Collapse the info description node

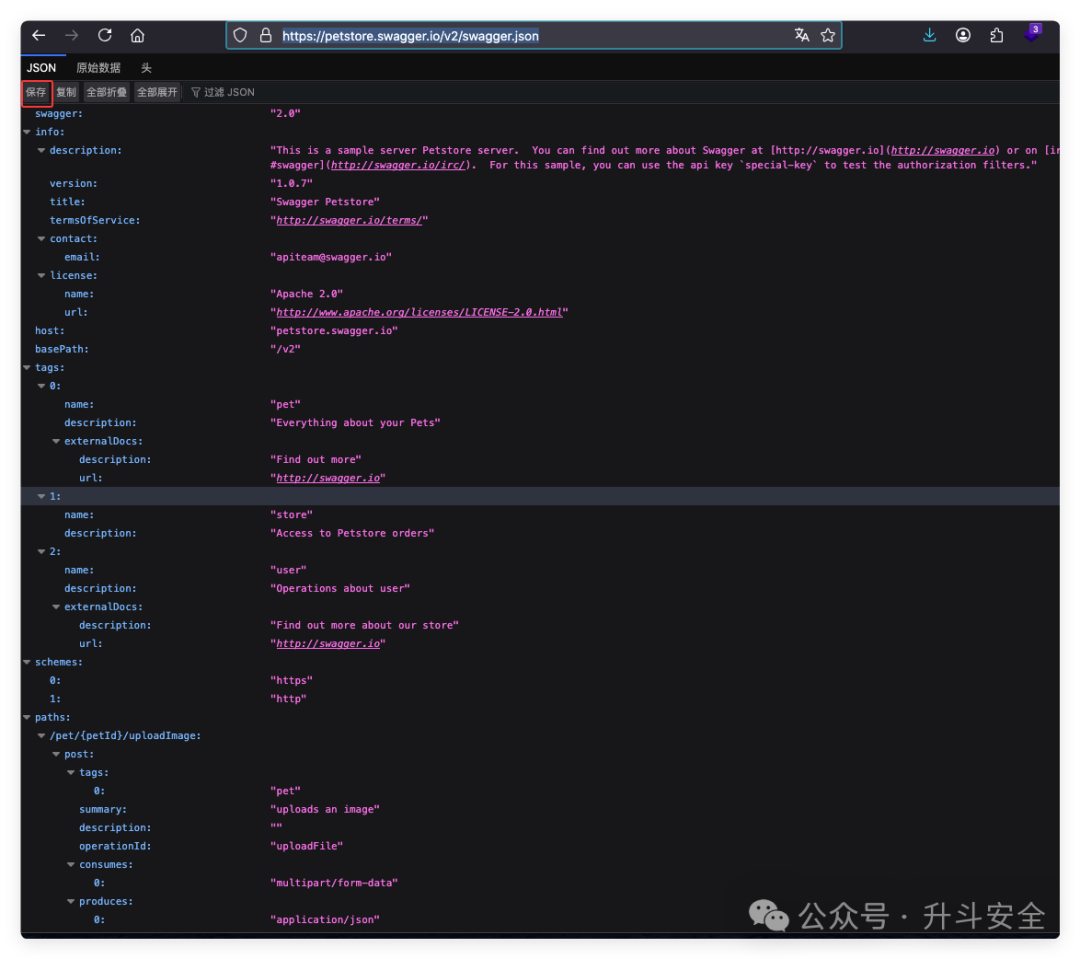(41, 150)
